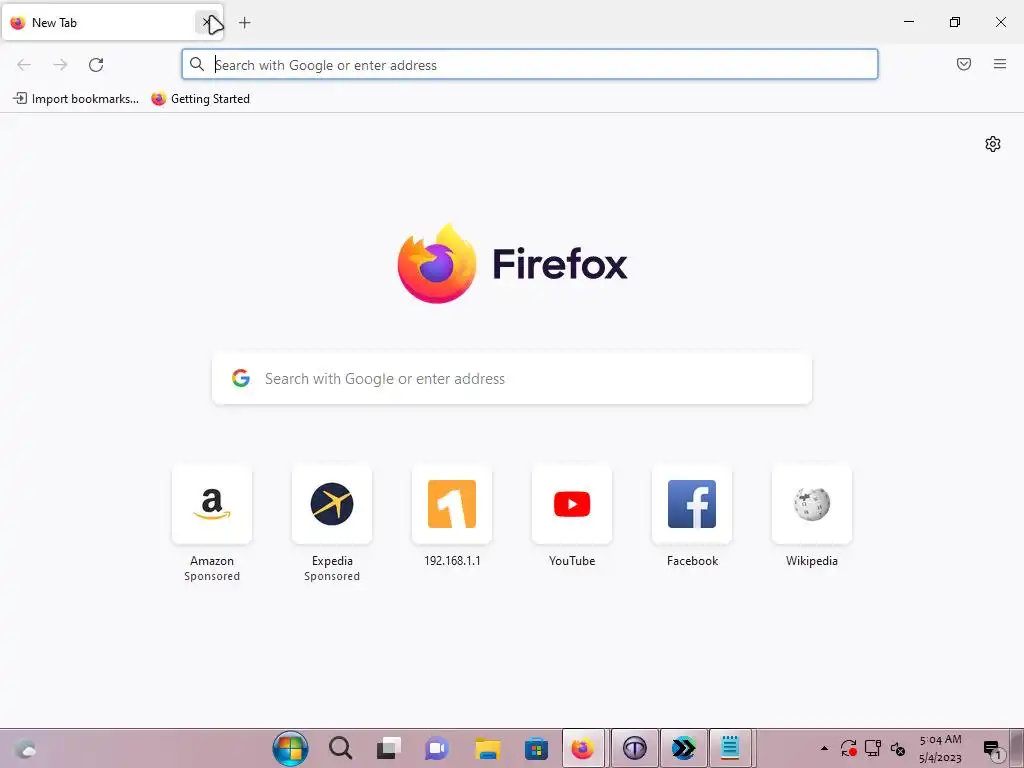Show hidden system tray icons
The height and width of the screenshot is (768, 1024).
tap(824, 748)
